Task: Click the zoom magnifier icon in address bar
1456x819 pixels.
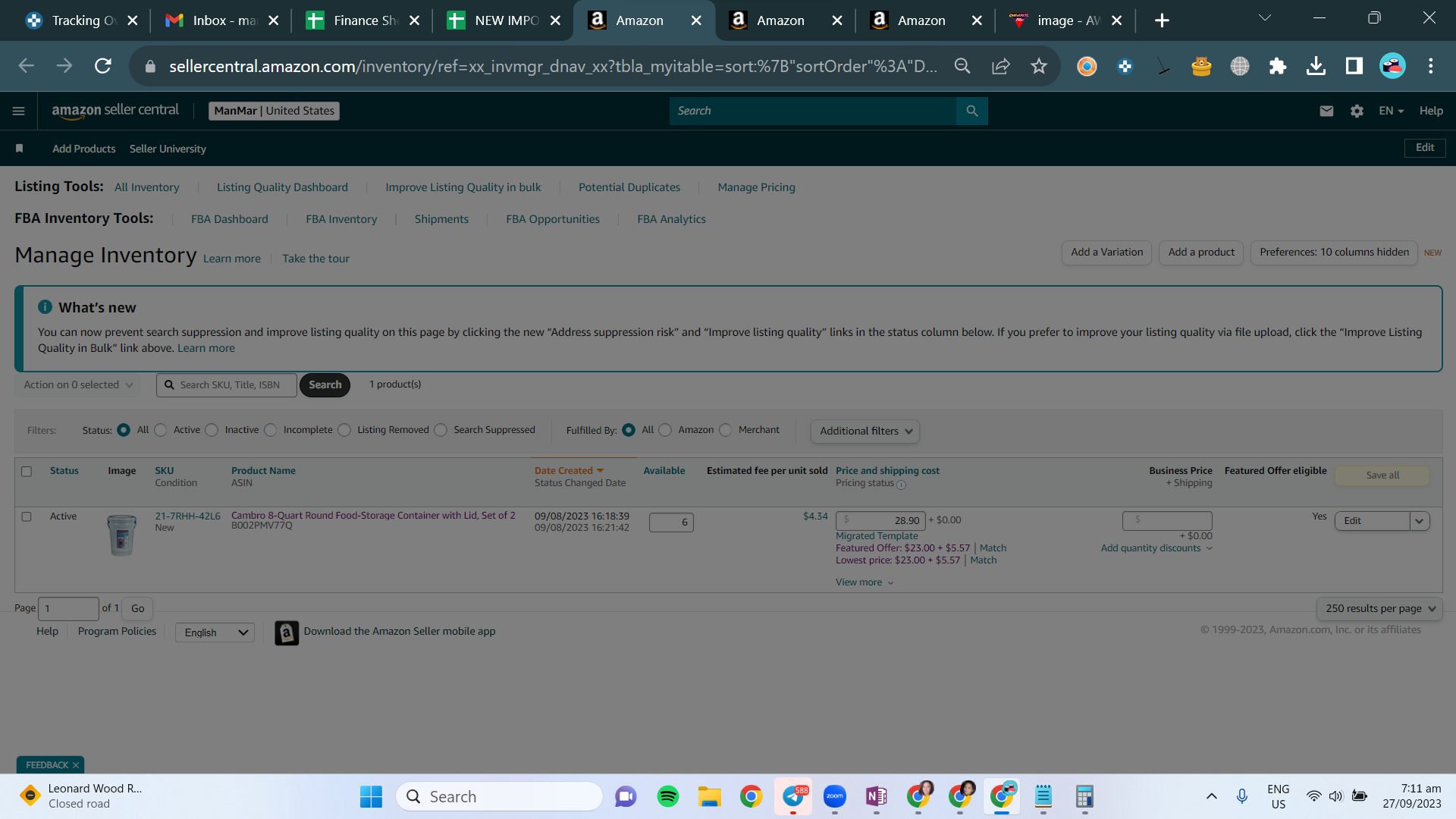Action: pos(962,66)
